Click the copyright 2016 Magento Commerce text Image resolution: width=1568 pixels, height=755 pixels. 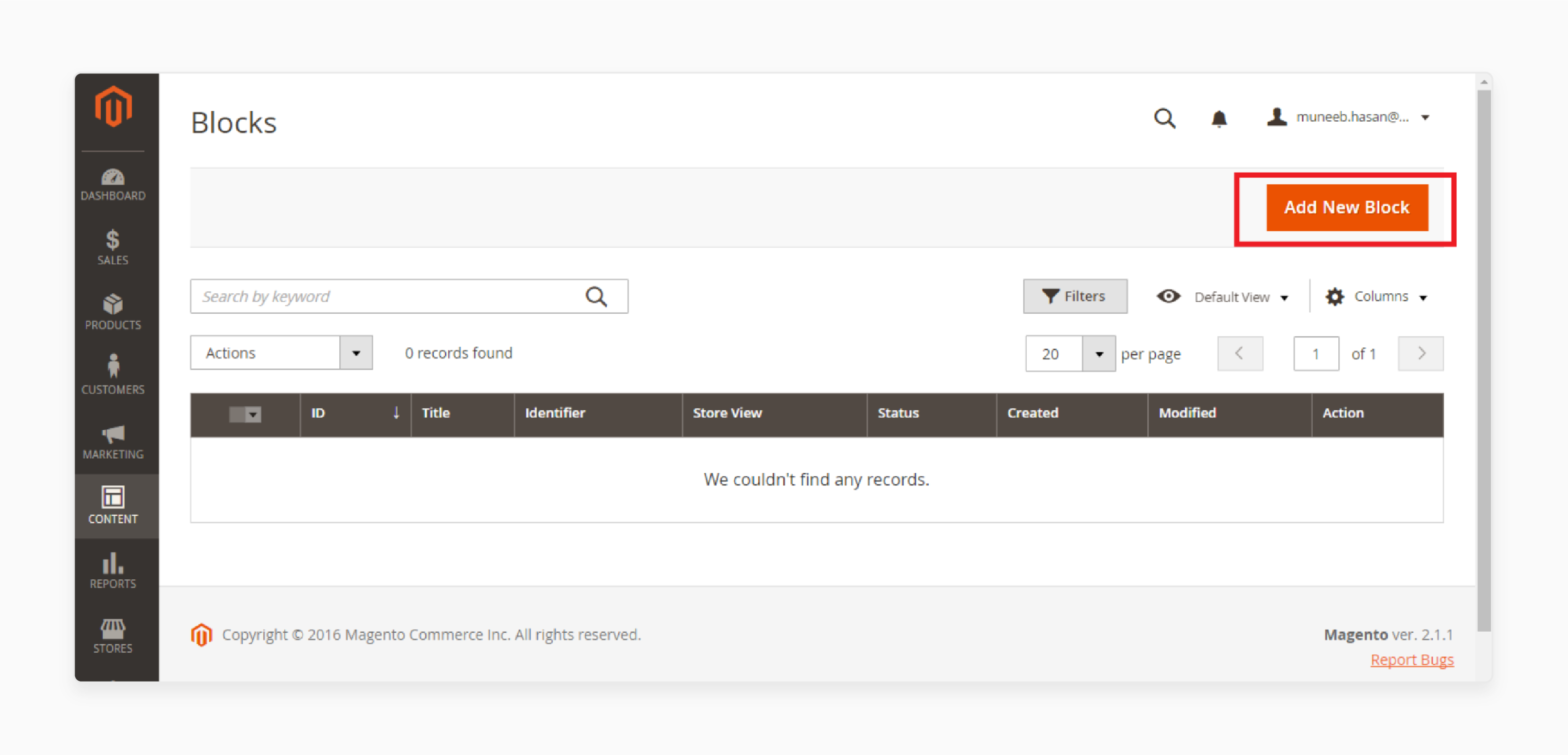point(432,635)
